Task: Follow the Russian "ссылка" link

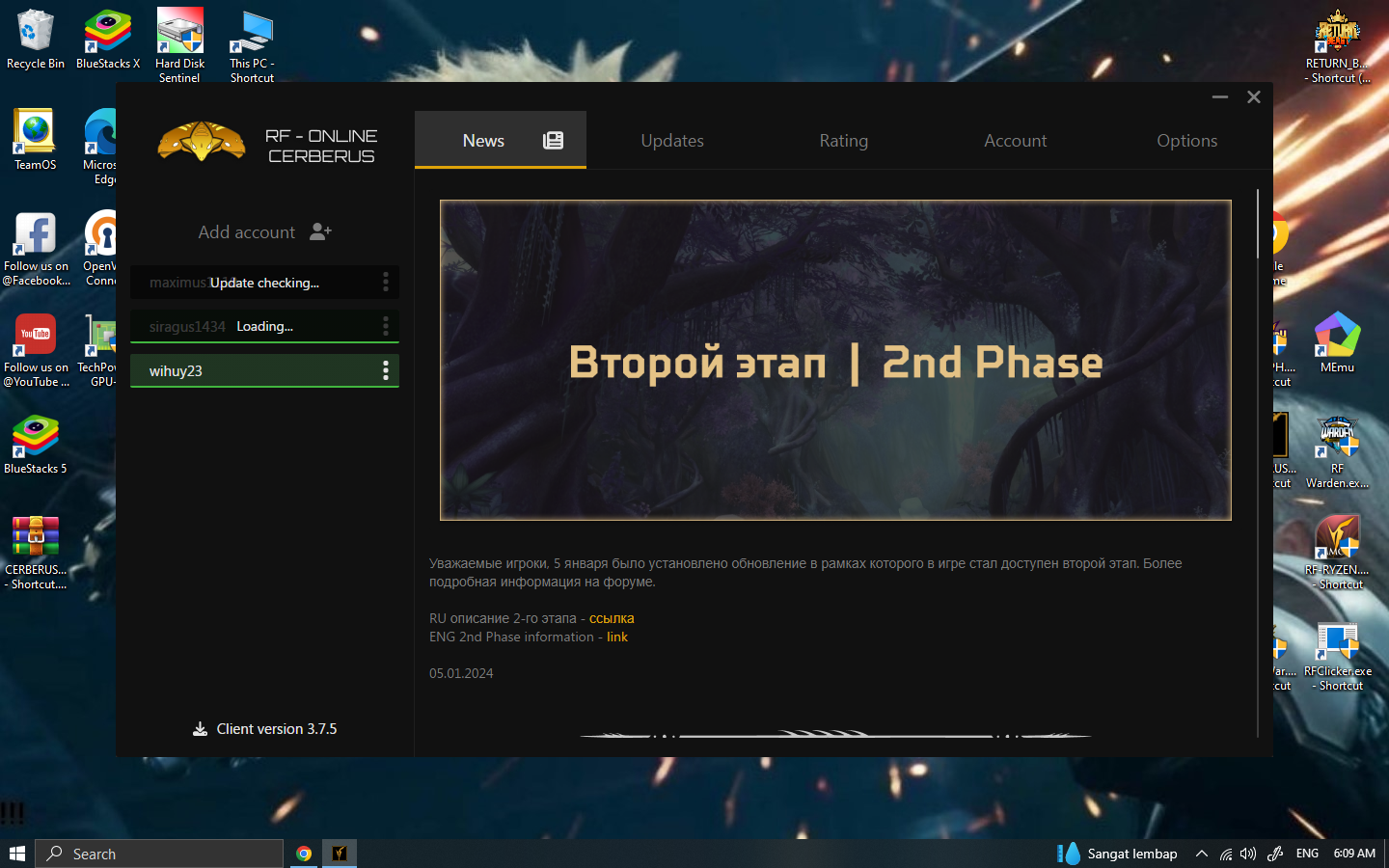Action: coord(612,618)
